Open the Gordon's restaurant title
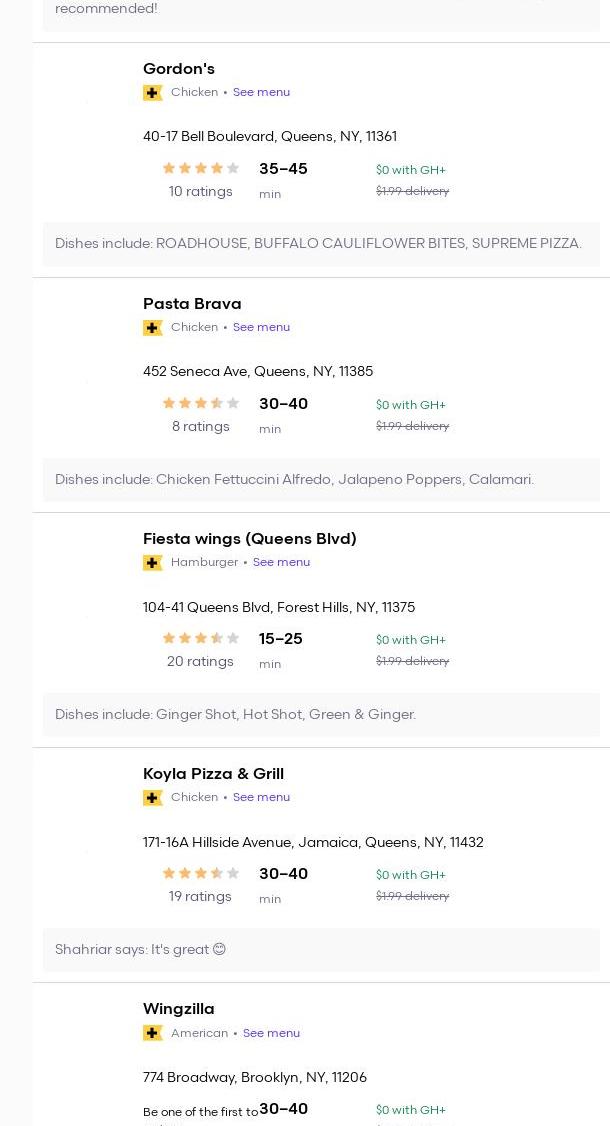 tap(179, 68)
